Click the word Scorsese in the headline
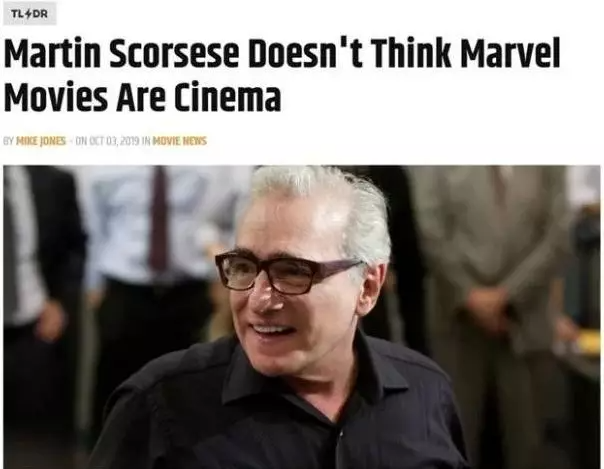The image size is (604, 469). 174,53
